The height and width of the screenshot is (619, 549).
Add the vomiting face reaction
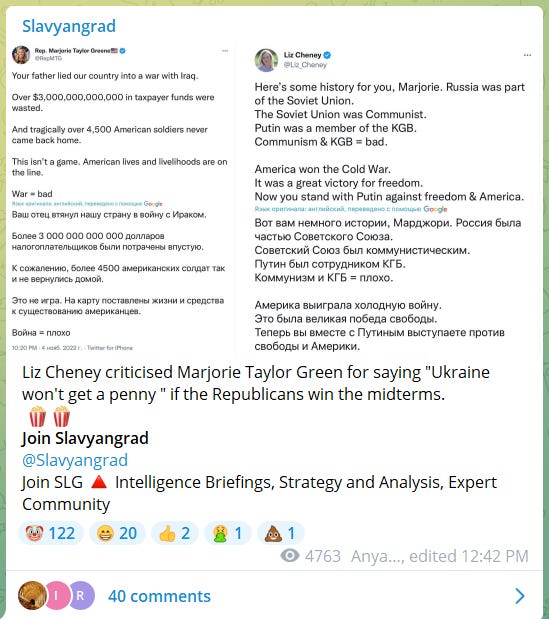point(227,533)
